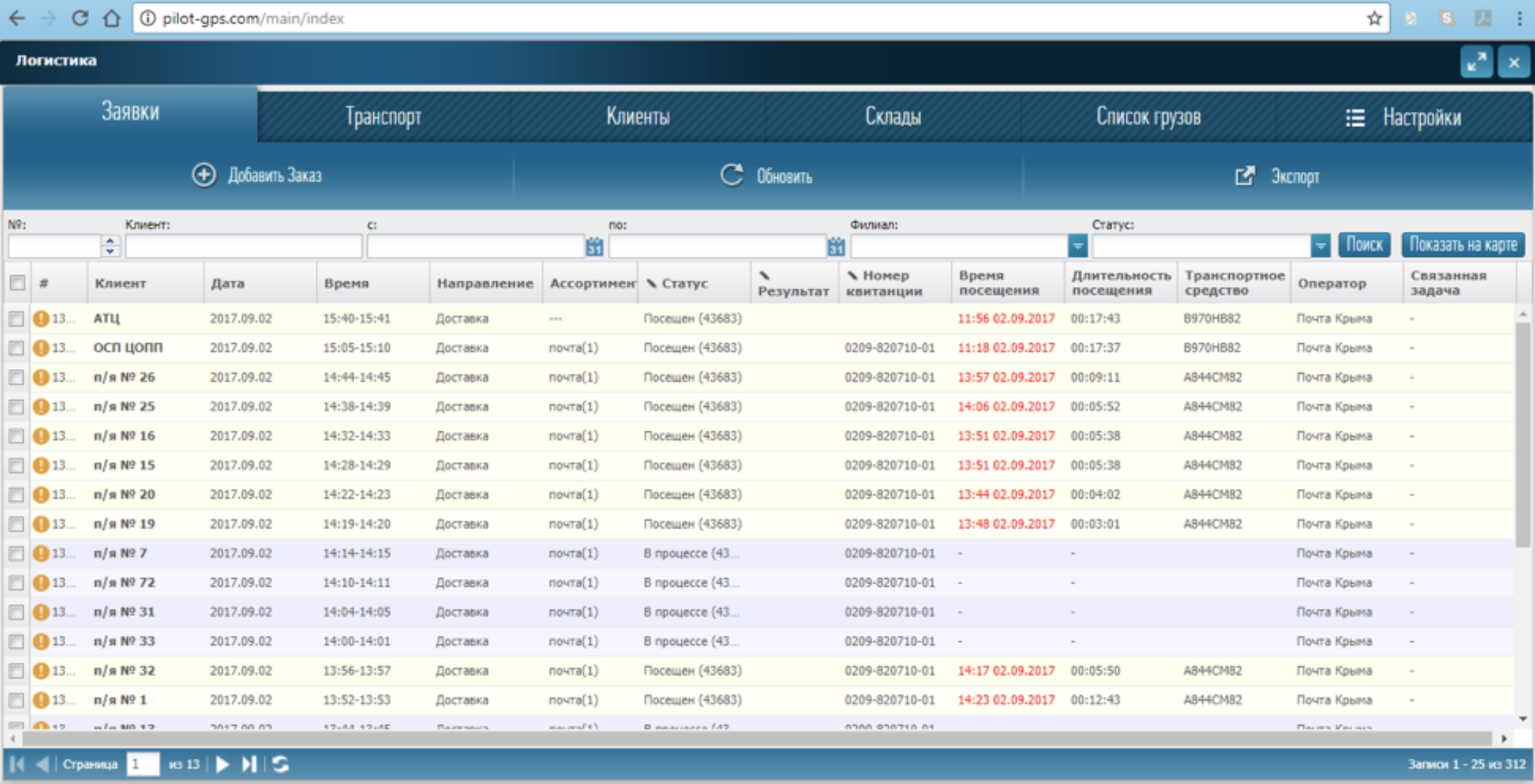1535x784 pixels.
Task: Open the Список грузов tab
Action: tap(1148, 117)
